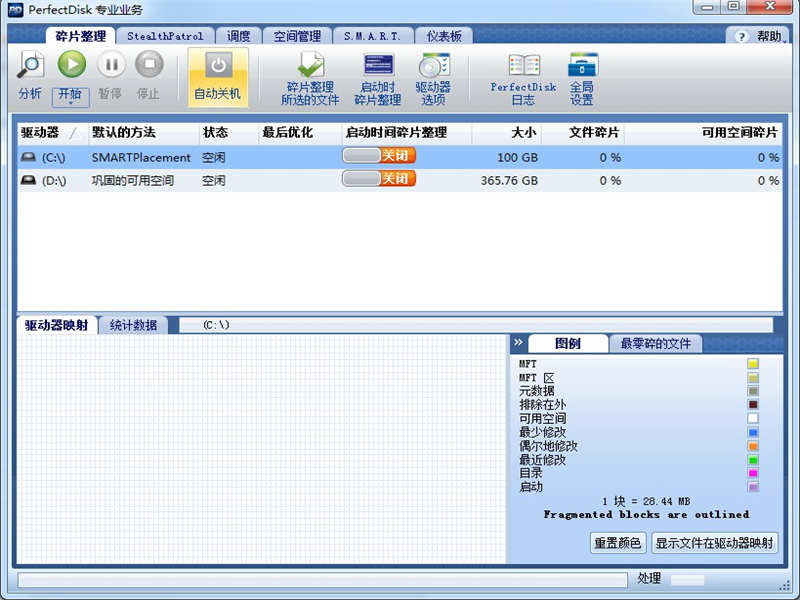
Task: Click the 可用空间 white swatch
Action: coord(753,418)
